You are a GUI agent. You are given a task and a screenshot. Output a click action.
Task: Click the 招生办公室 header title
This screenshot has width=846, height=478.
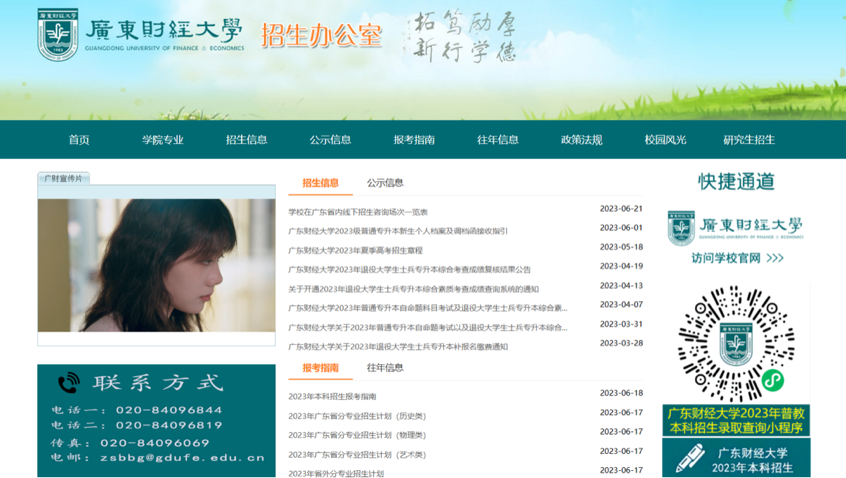click(x=322, y=36)
